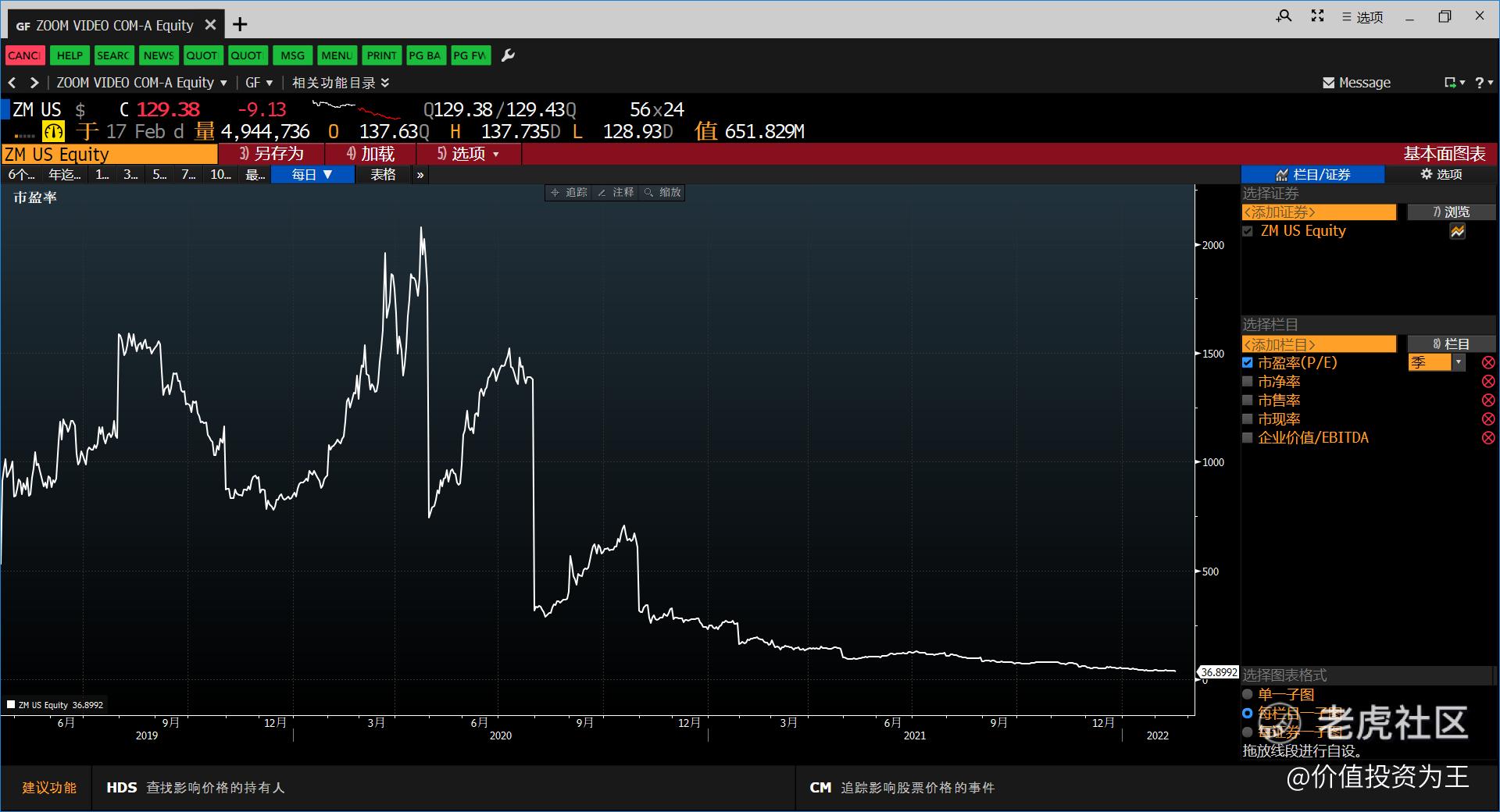Activate the 追踪 tracking crosshair tool
This screenshot has height=812, width=1500.
click(568, 192)
